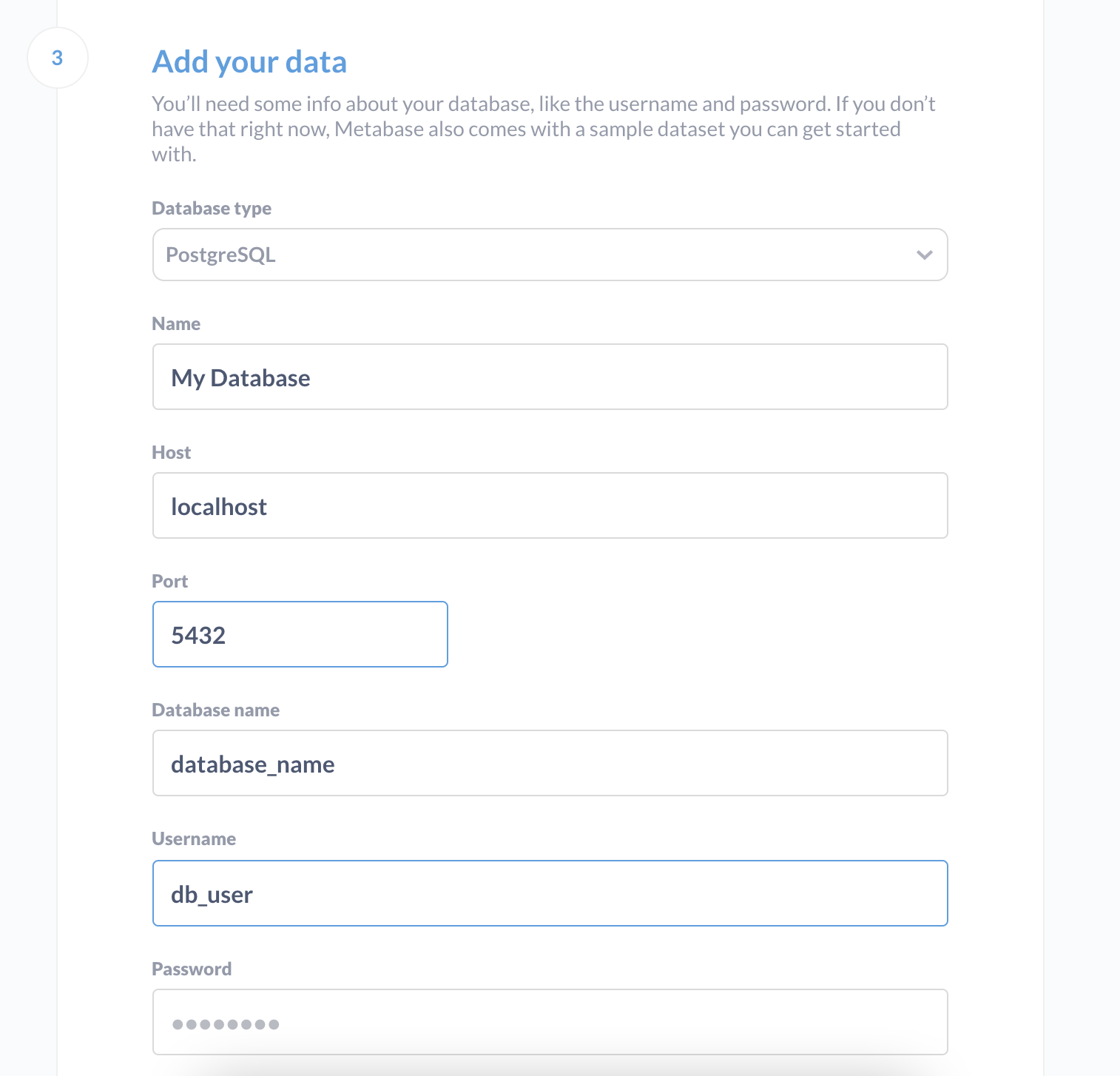Focus the Name field containing 'My Database'
Image resolution: width=1120 pixels, height=1076 pixels.
[549, 377]
